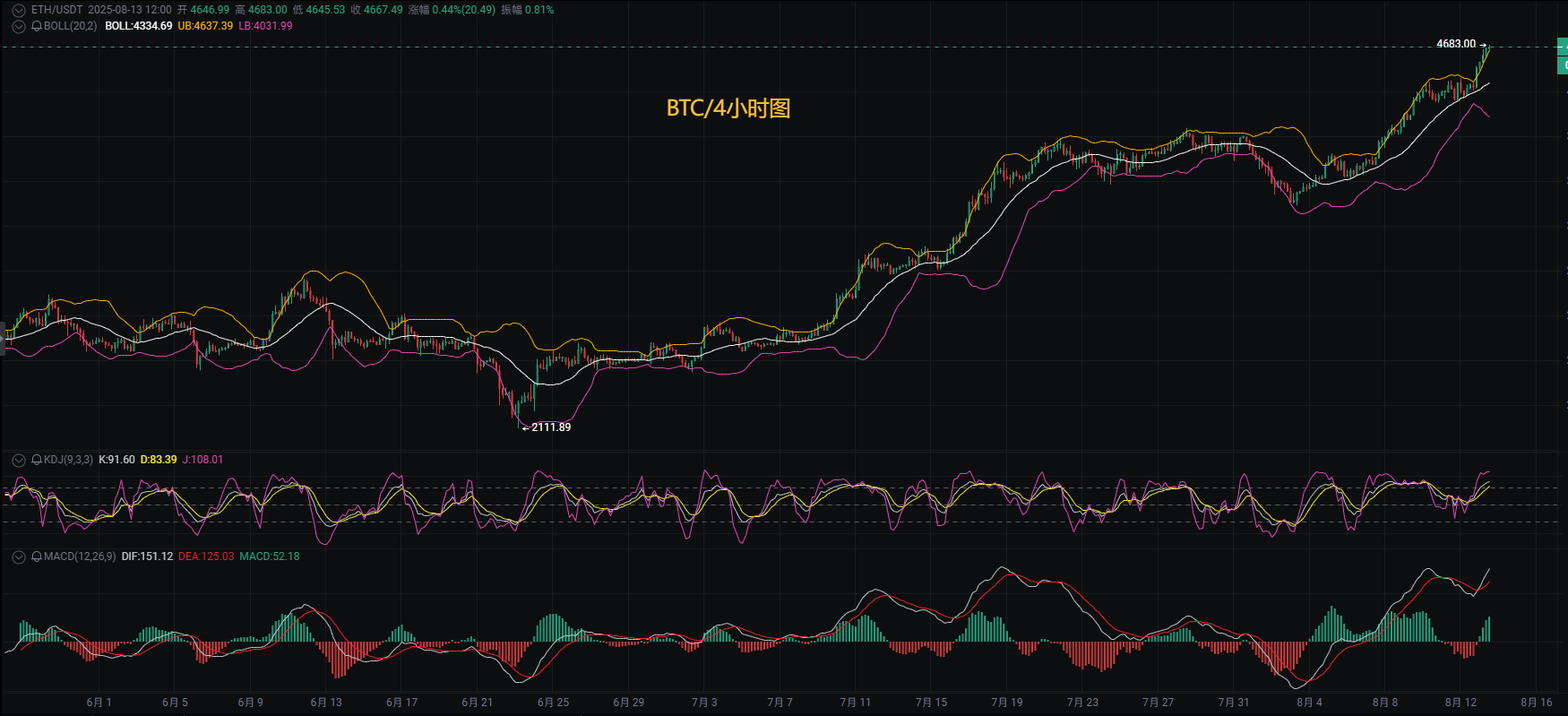Viewport: 1568px width, 716px height.
Task: Click the 2111.89 low price marker on chart
Action: pos(551,427)
